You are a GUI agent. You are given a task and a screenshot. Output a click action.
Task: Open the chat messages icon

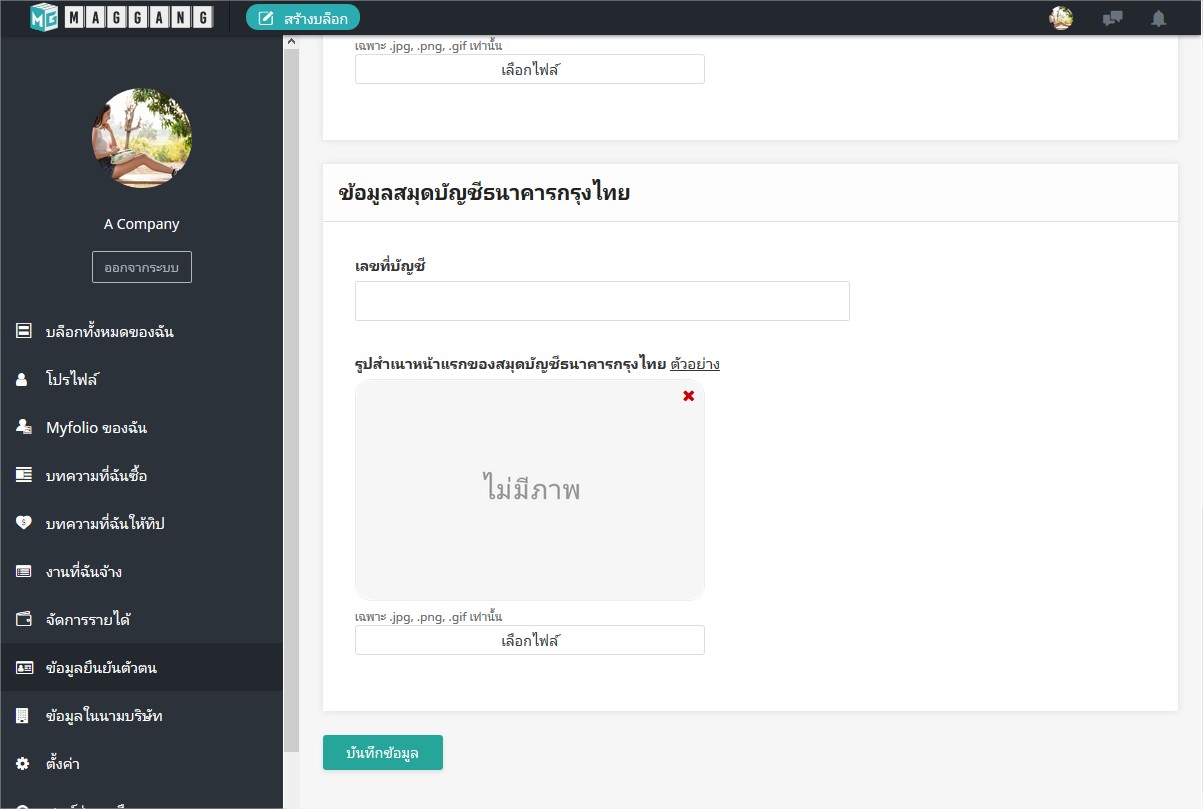(x=1112, y=18)
